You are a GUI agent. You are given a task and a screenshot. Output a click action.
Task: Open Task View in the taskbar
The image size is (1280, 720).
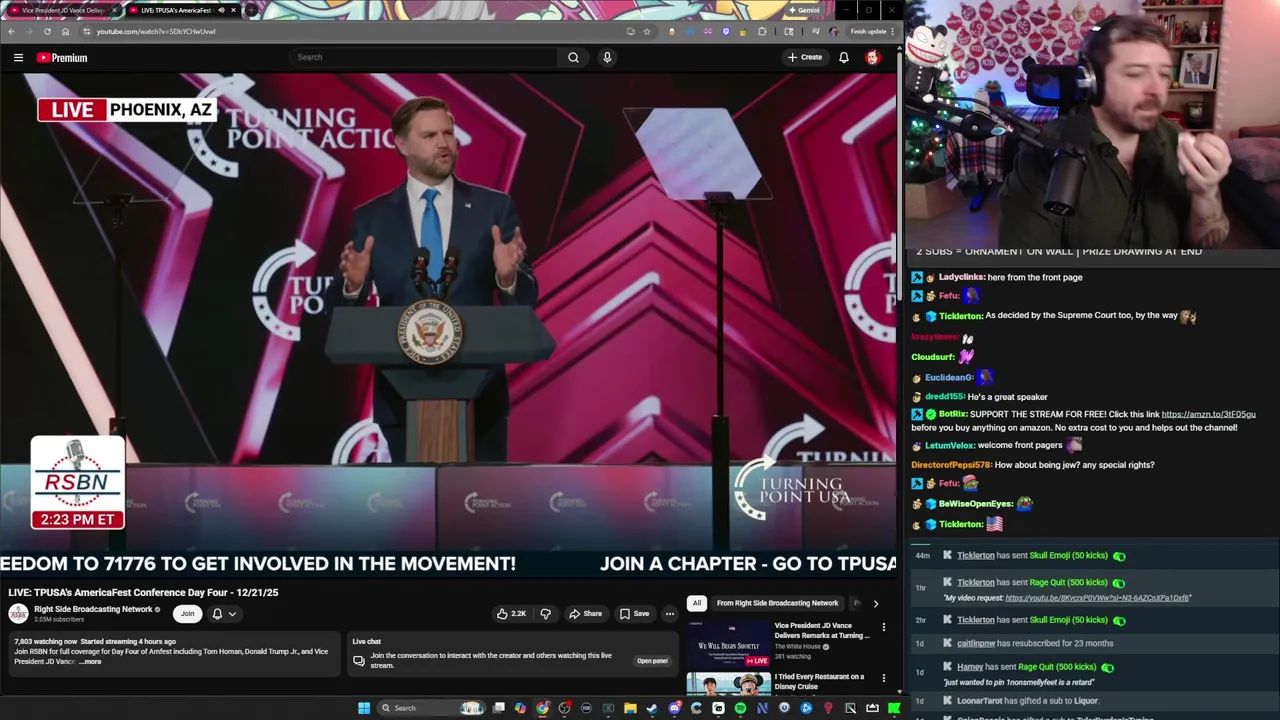click(x=498, y=708)
